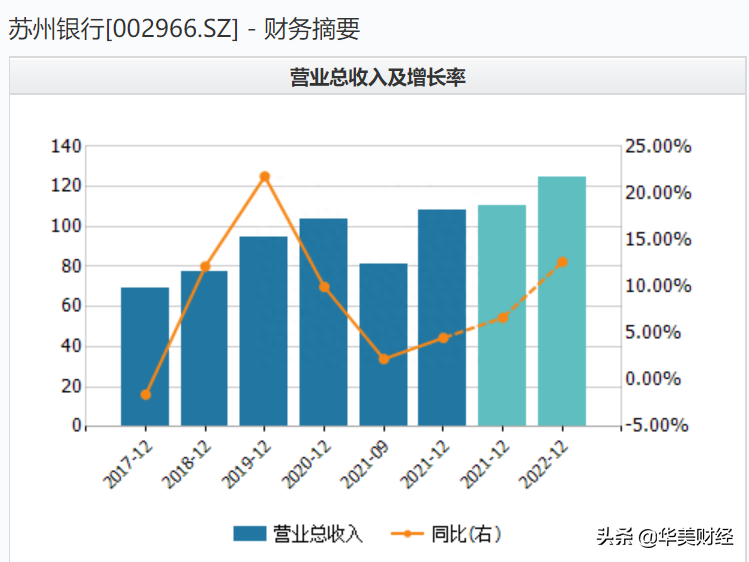Click the orange growth point at 2017-12
This screenshot has width=749, height=562.
tap(146, 394)
